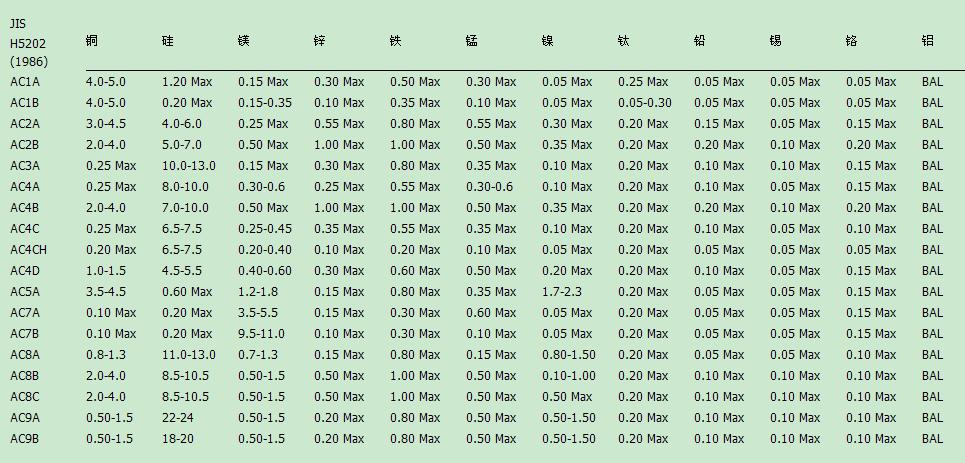Screen dimensions: 965x463
Task: Click the BAL cell in AC2A row
Action: pyautogui.click(x=932, y=124)
